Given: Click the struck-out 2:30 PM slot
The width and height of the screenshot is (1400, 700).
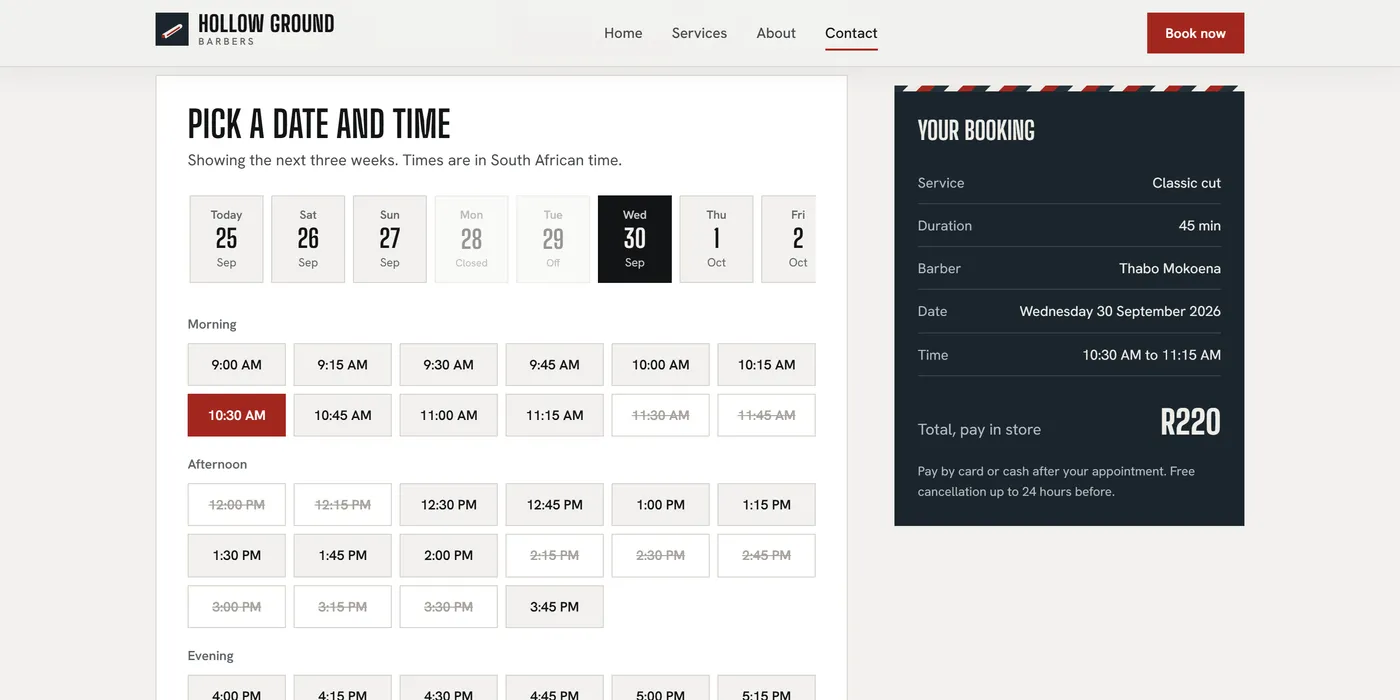Looking at the screenshot, I should 661,555.
